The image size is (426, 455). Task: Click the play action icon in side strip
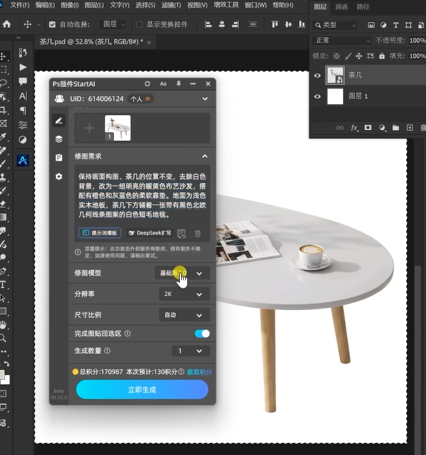pos(23,67)
